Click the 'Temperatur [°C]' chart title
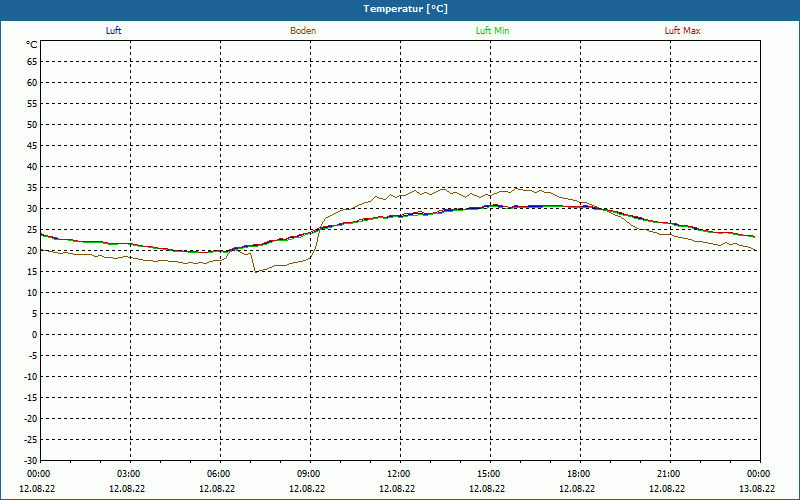The height and width of the screenshot is (500, 800). click(x=406, y=9)
